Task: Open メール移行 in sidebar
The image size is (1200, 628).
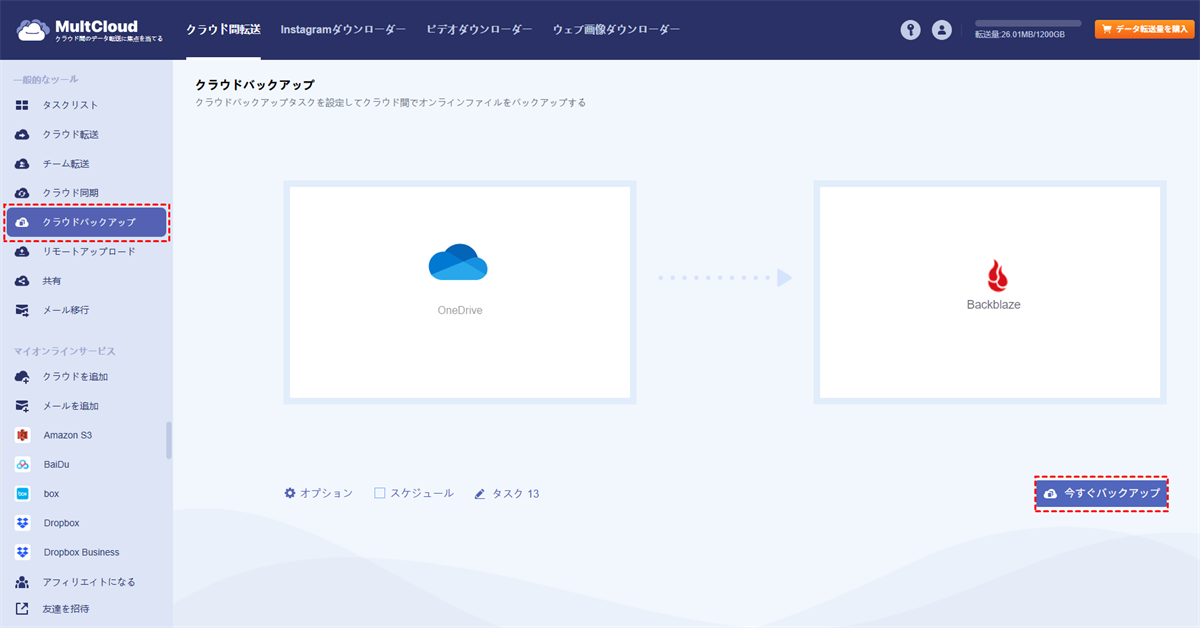Action: [x=66, y=310]
